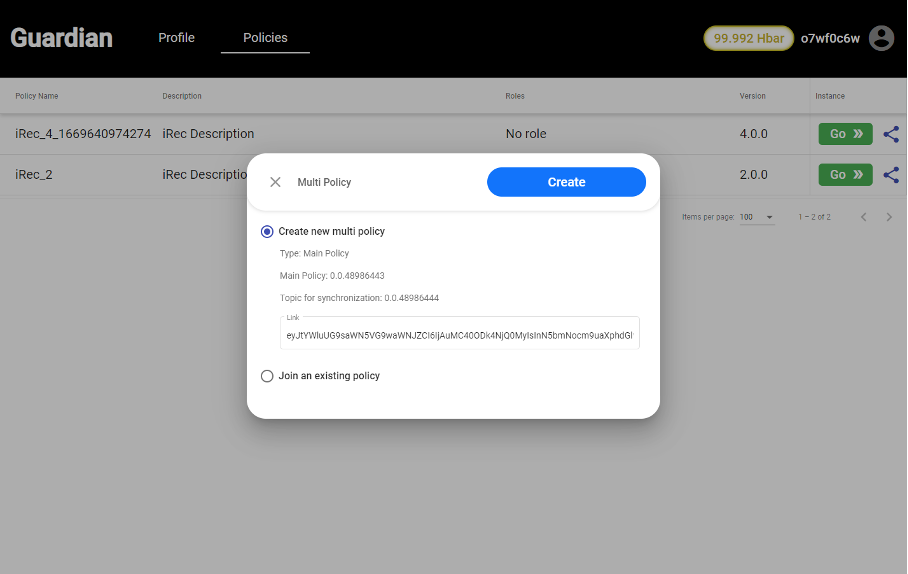The height and width of the screenshot is (574, 908).
Task: Click the Version column header
Action: (x=752, y=96)
